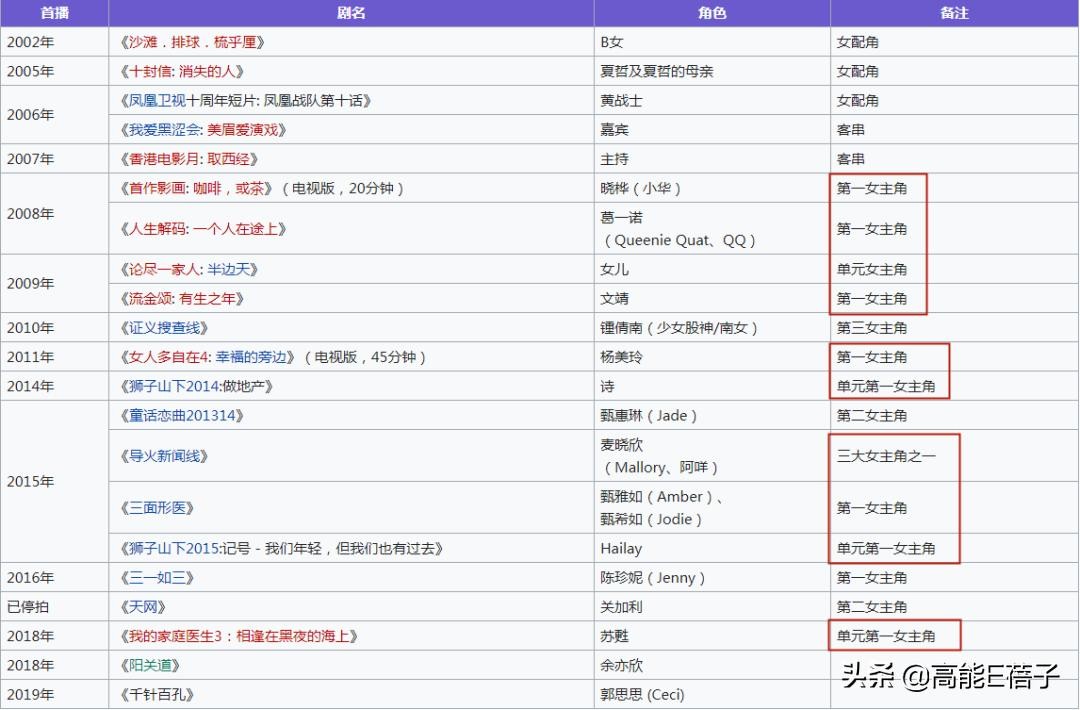
Task: Open the 天网 link
Action: coord(142,607)
